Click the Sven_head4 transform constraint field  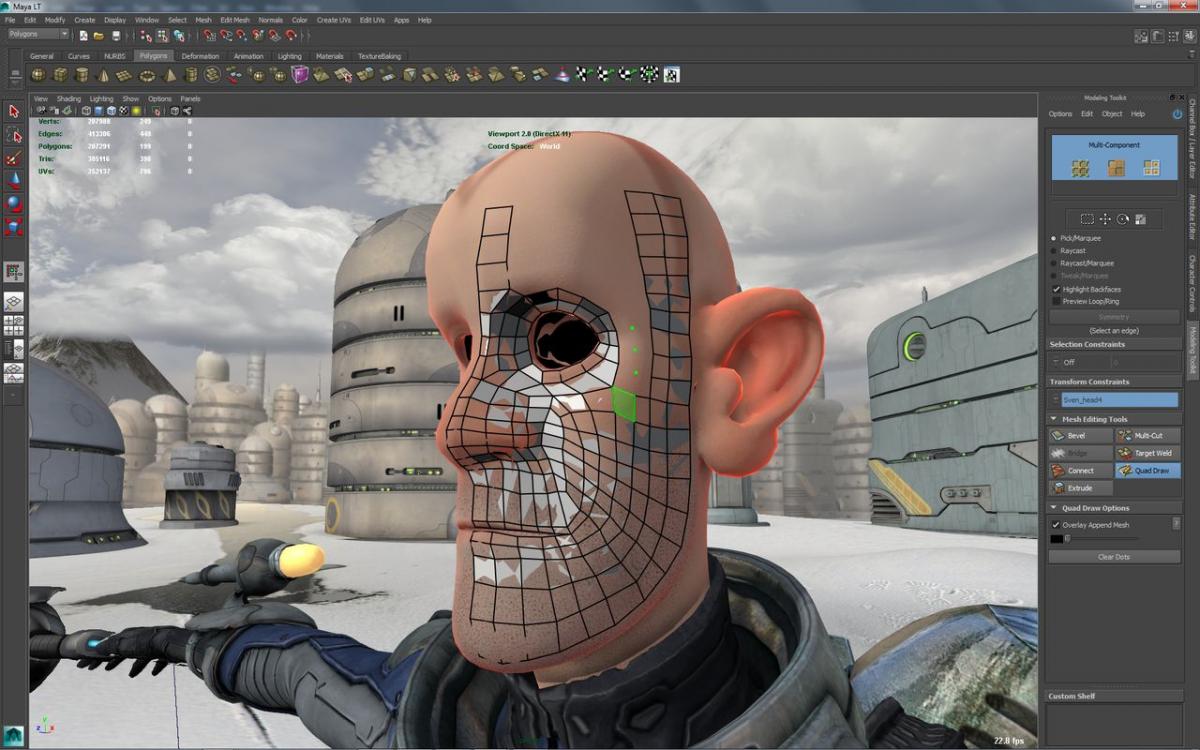1120,400
